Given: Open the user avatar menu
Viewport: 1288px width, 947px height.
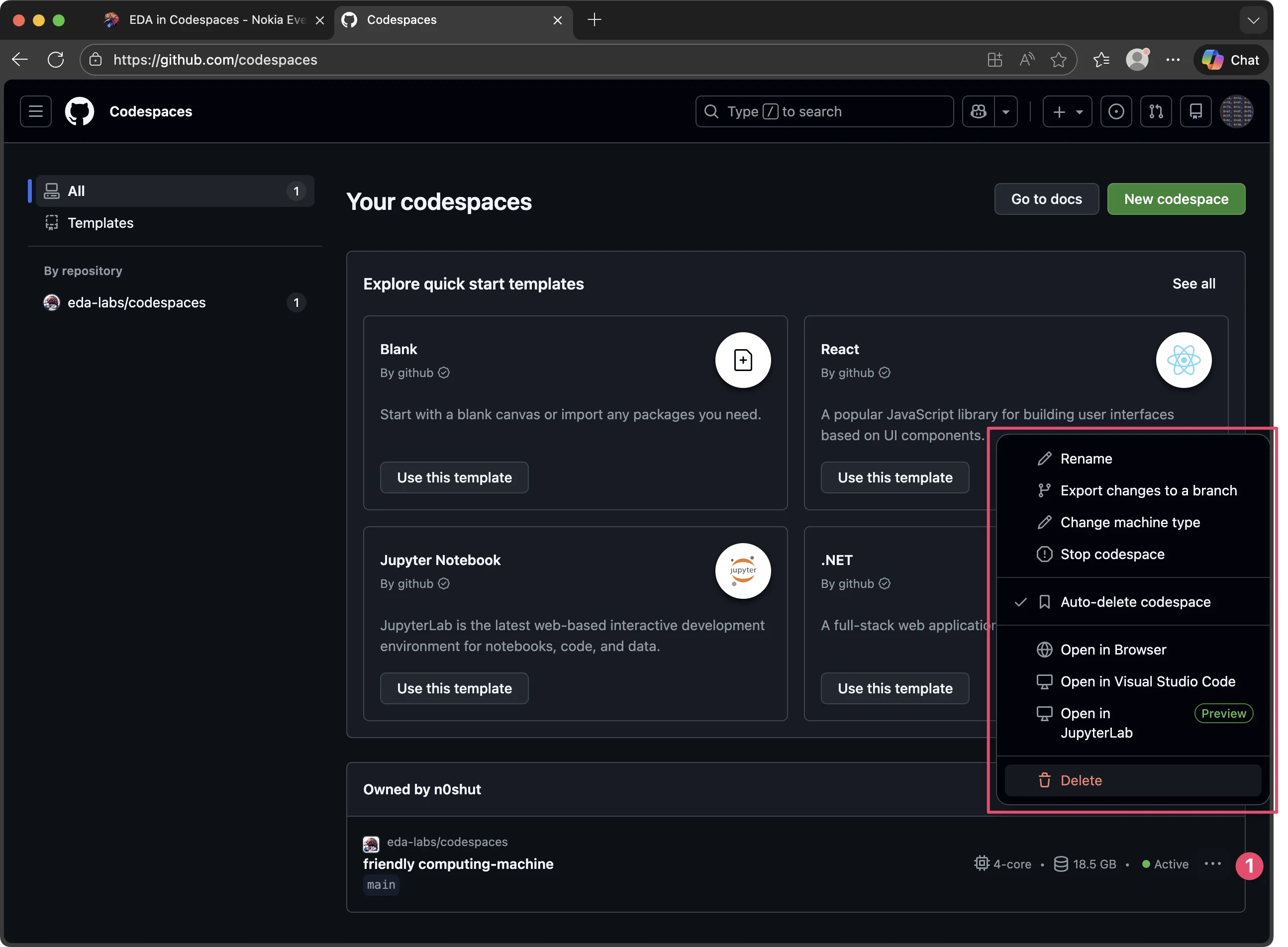Looking at the screenshot, I should (1236, 111).
